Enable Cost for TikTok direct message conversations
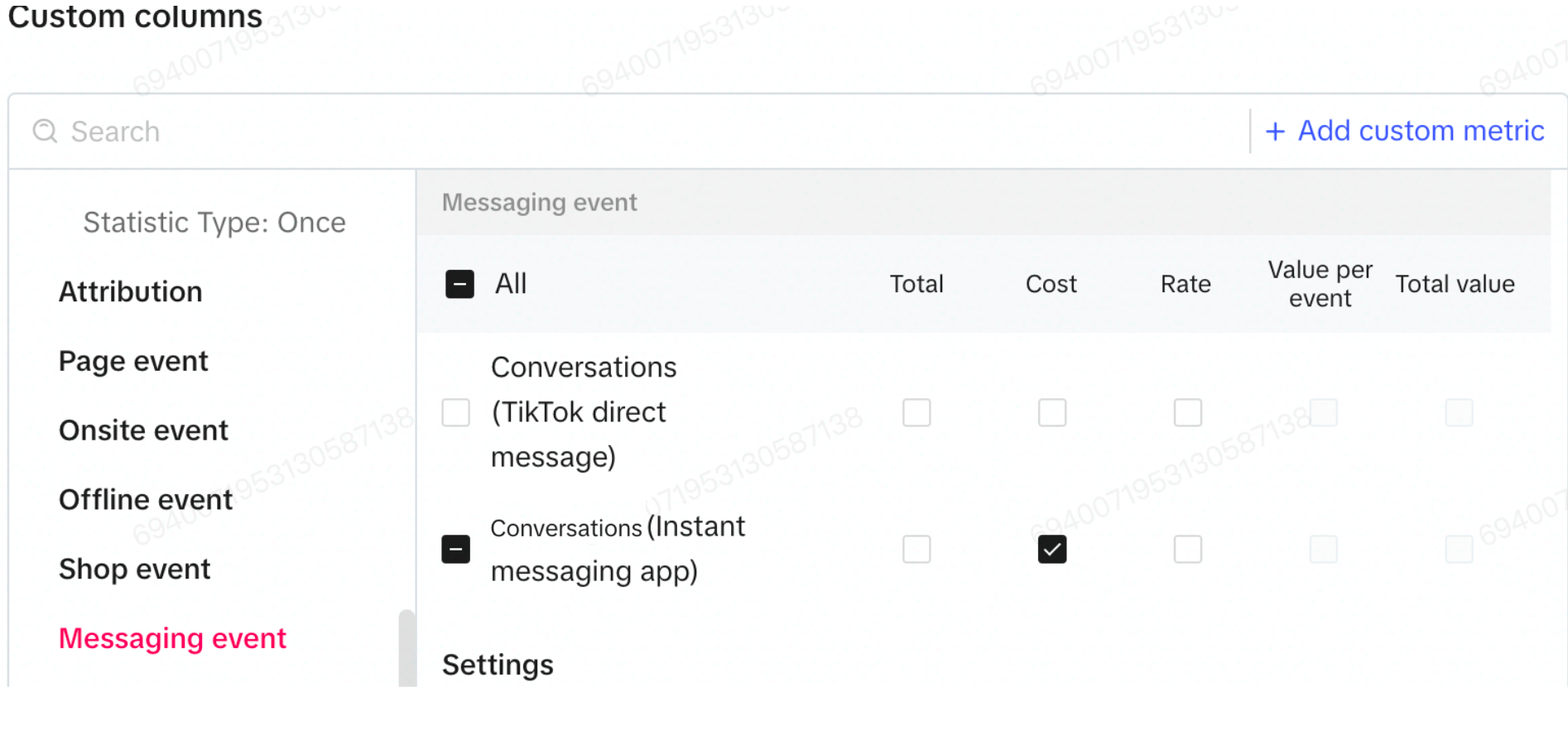 [1051, 412]
